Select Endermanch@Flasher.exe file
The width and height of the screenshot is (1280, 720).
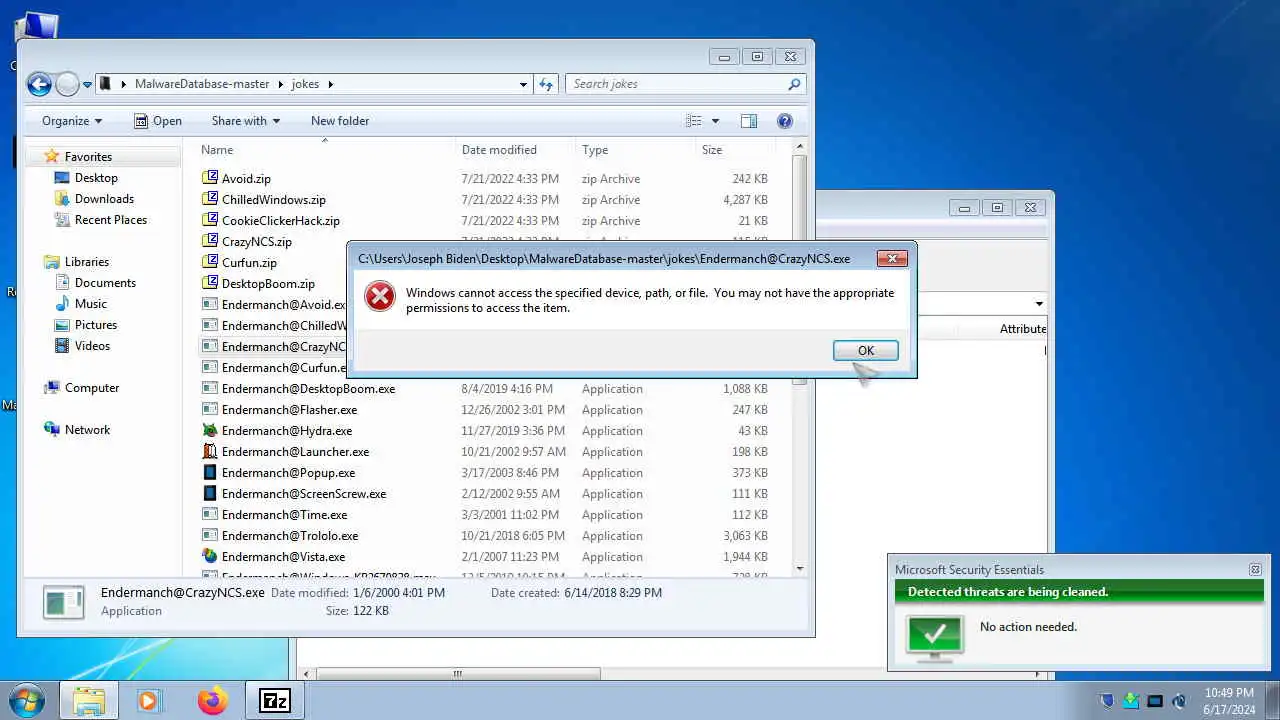coord(289,410)
